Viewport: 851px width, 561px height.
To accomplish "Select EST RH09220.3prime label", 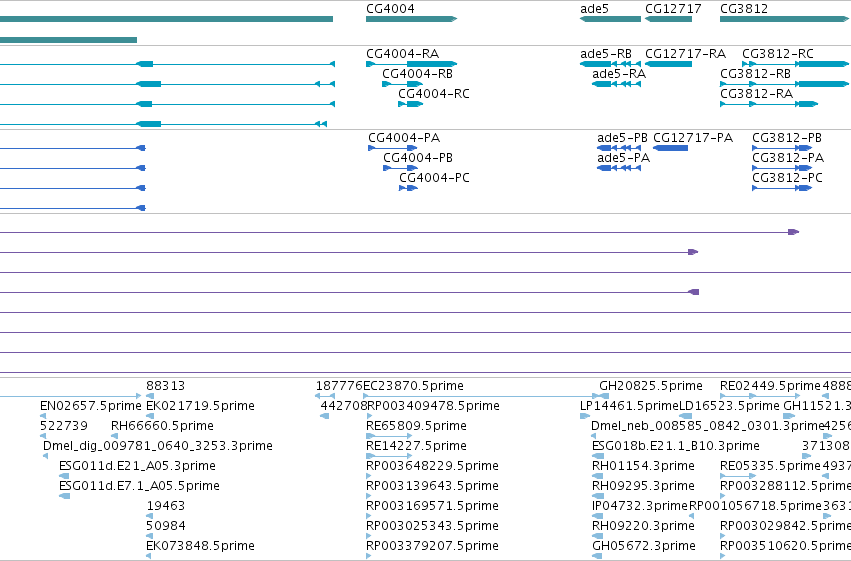I will click(x=643, y=526).
